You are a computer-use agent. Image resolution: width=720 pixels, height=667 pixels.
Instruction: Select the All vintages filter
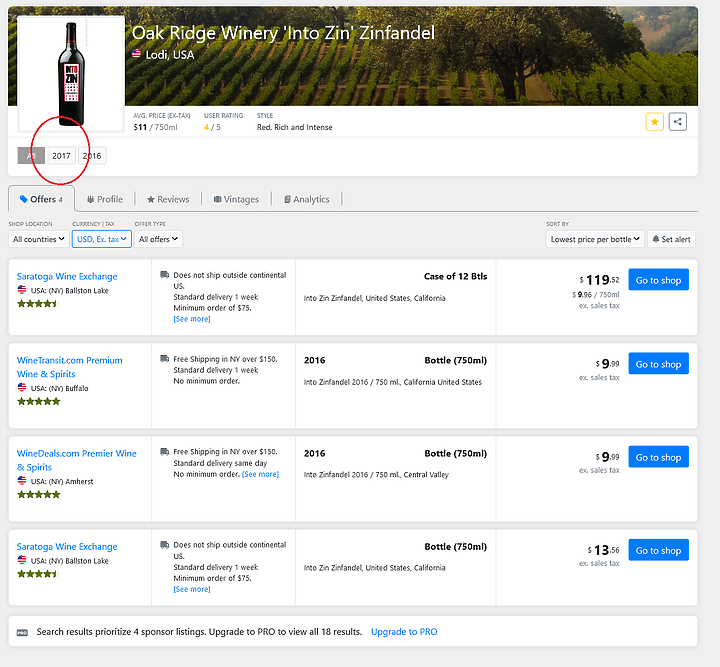point(31,156)
